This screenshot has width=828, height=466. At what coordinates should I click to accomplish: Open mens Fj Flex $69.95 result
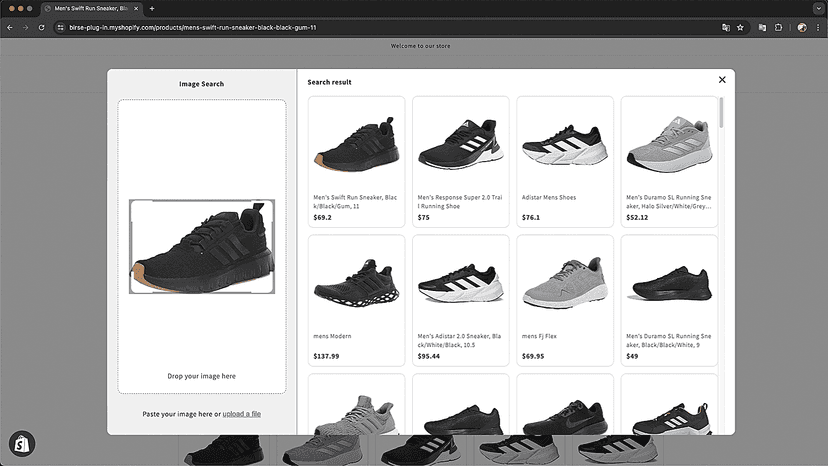coord(565,301)
